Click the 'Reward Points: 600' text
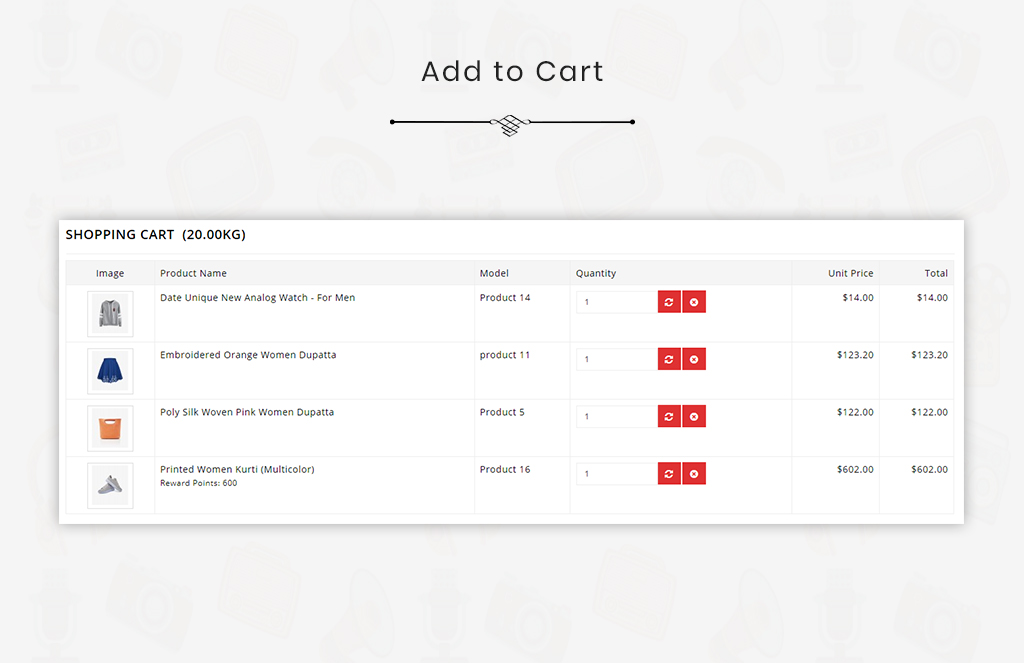The image size is (1024, 663). (x=199, y=483)
